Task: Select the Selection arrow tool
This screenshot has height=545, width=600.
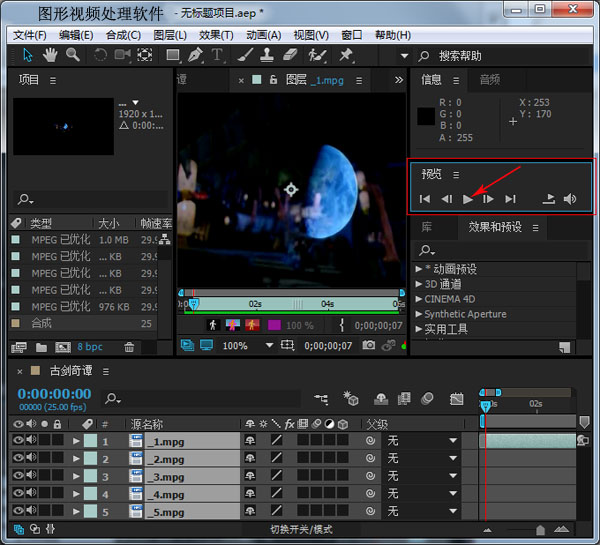Action: tap(28, 55)
